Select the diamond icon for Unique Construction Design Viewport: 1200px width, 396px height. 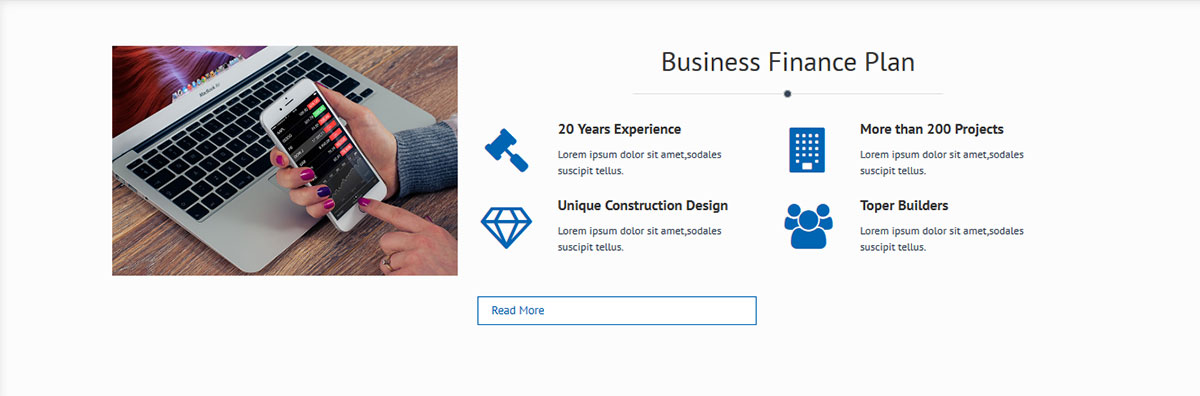507,227
